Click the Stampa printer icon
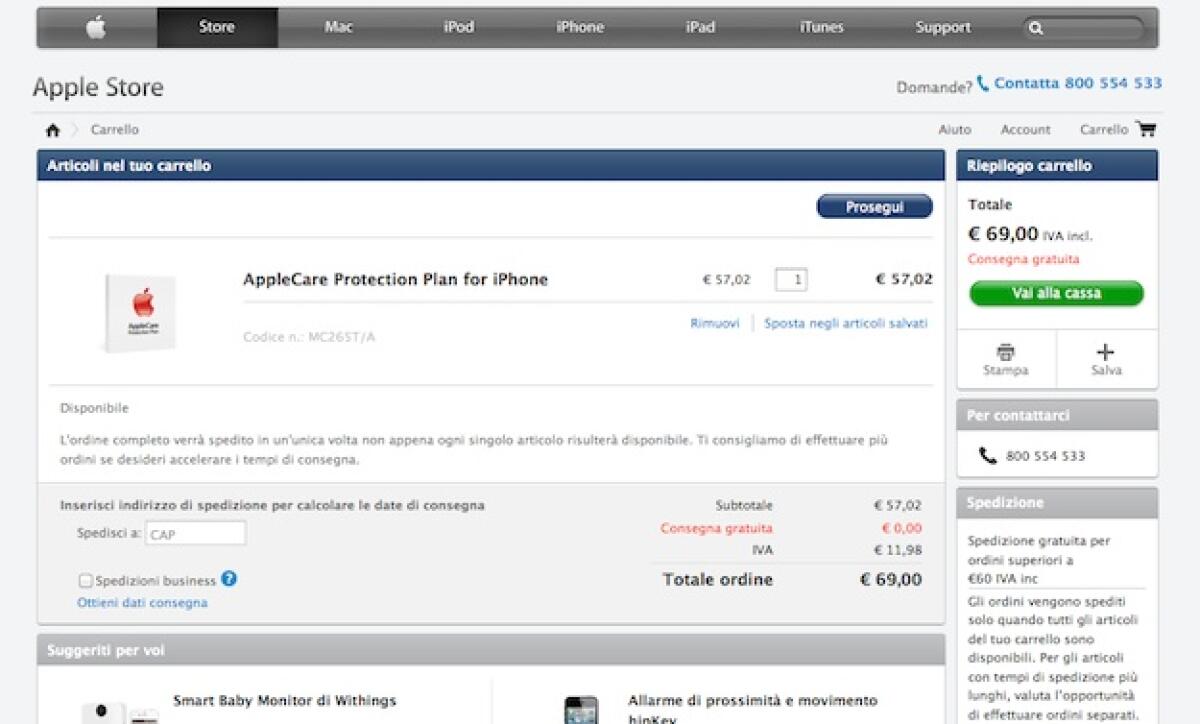1200x724 pixels. [x=1006, y=352]
